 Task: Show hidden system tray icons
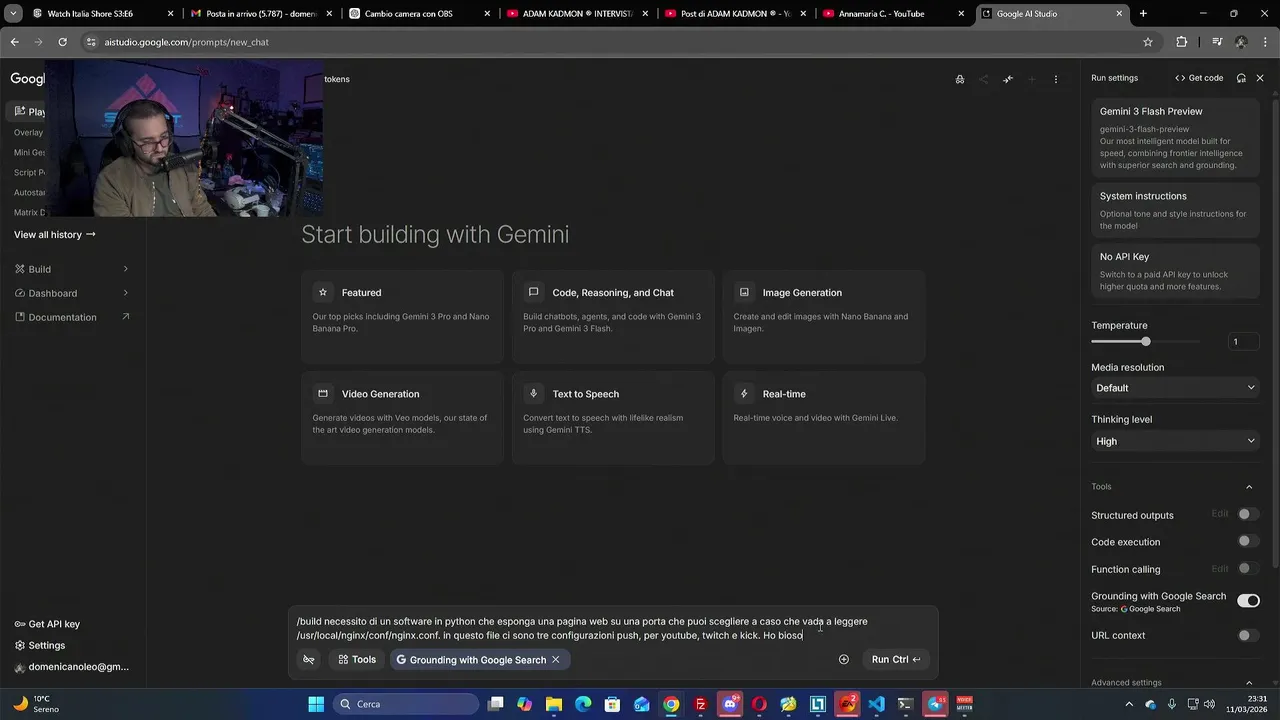point(1131,704)
